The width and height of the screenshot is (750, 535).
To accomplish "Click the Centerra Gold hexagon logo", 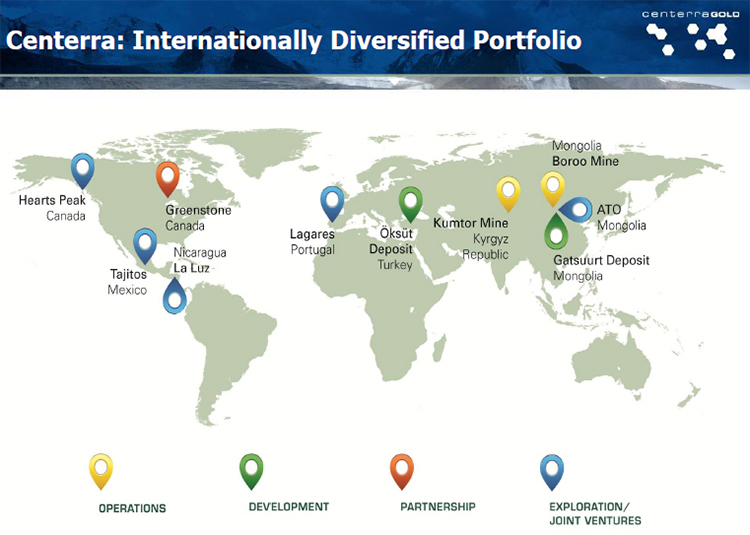I will click(690, 40).
